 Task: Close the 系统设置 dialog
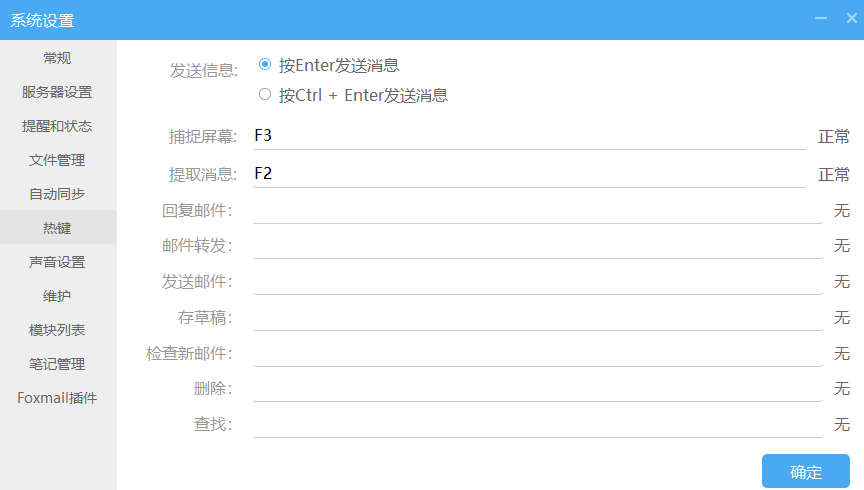coord(851,18)
